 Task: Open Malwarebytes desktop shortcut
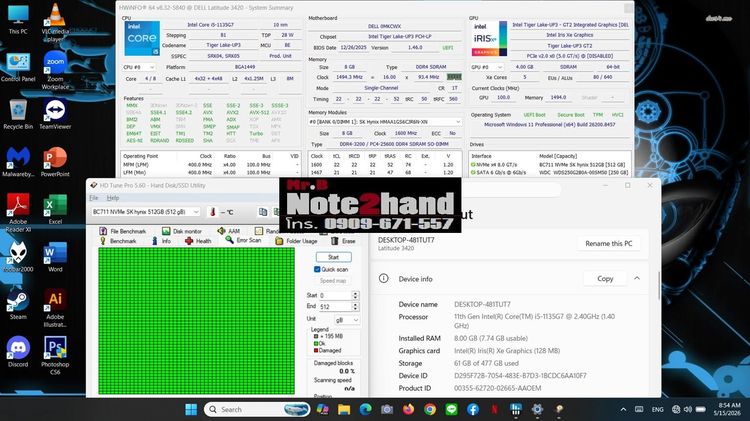(18, 162)
